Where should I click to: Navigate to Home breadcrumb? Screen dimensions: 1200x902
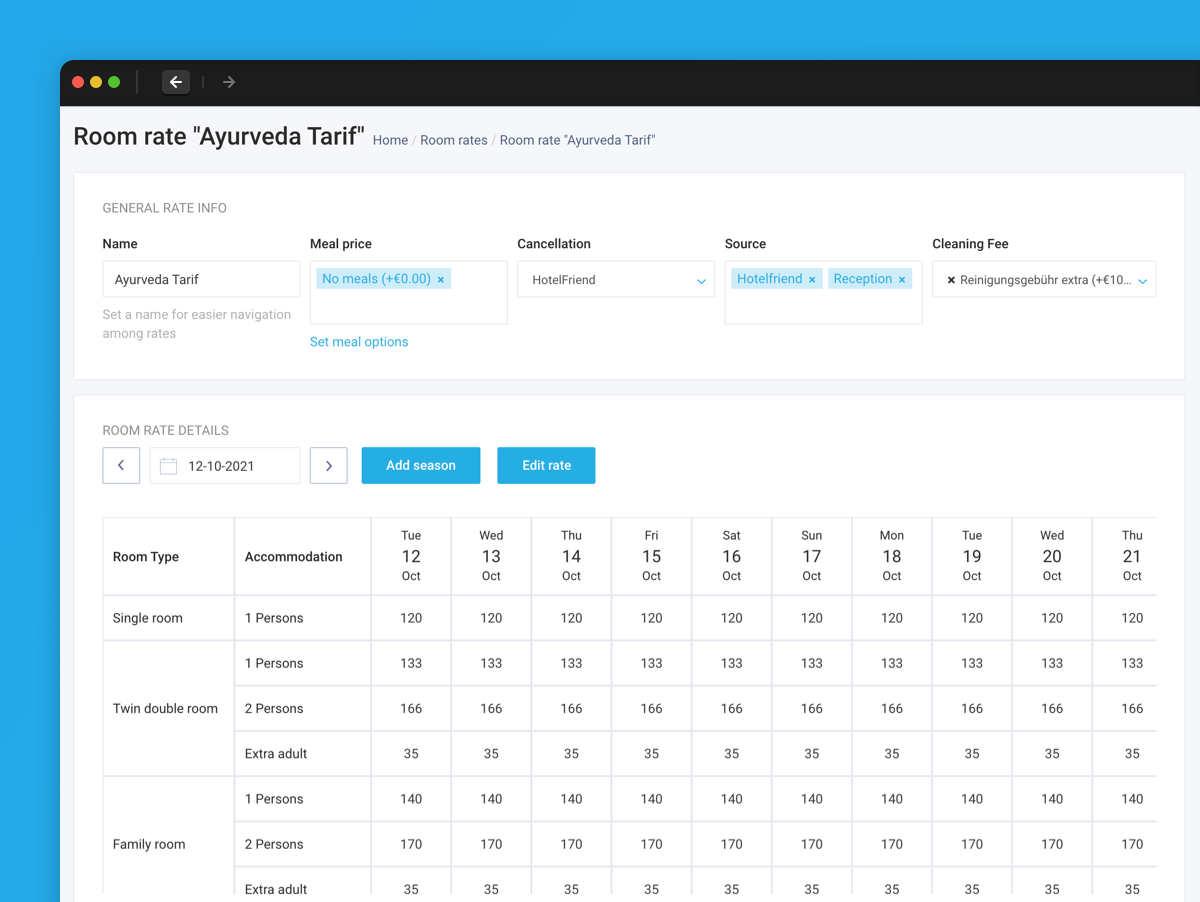[x=390, y=140]
